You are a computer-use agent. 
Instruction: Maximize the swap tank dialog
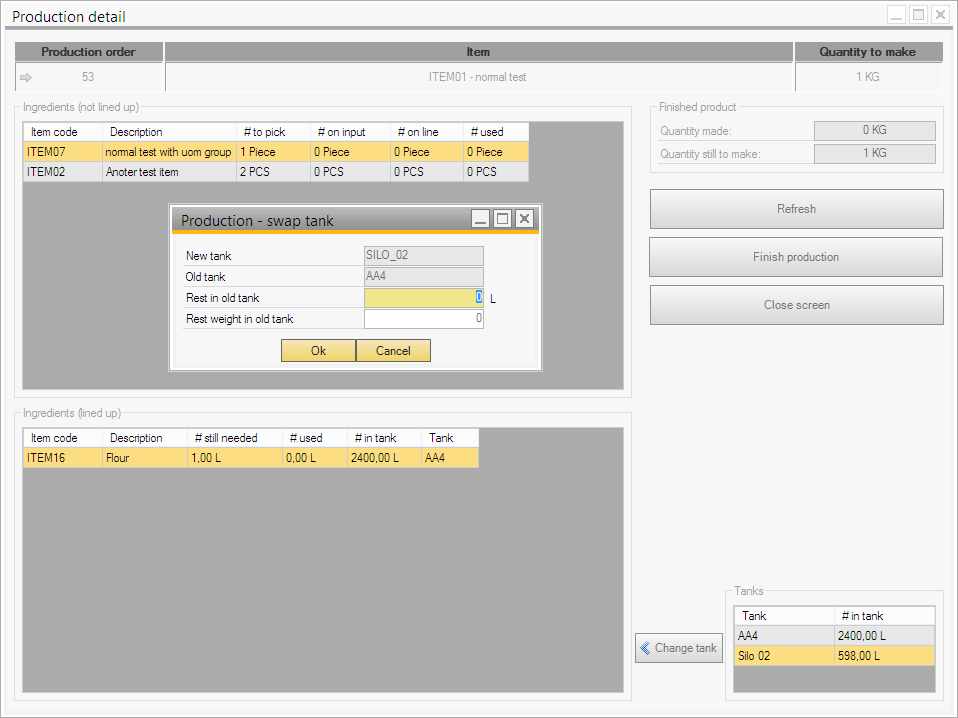(502, 219)
